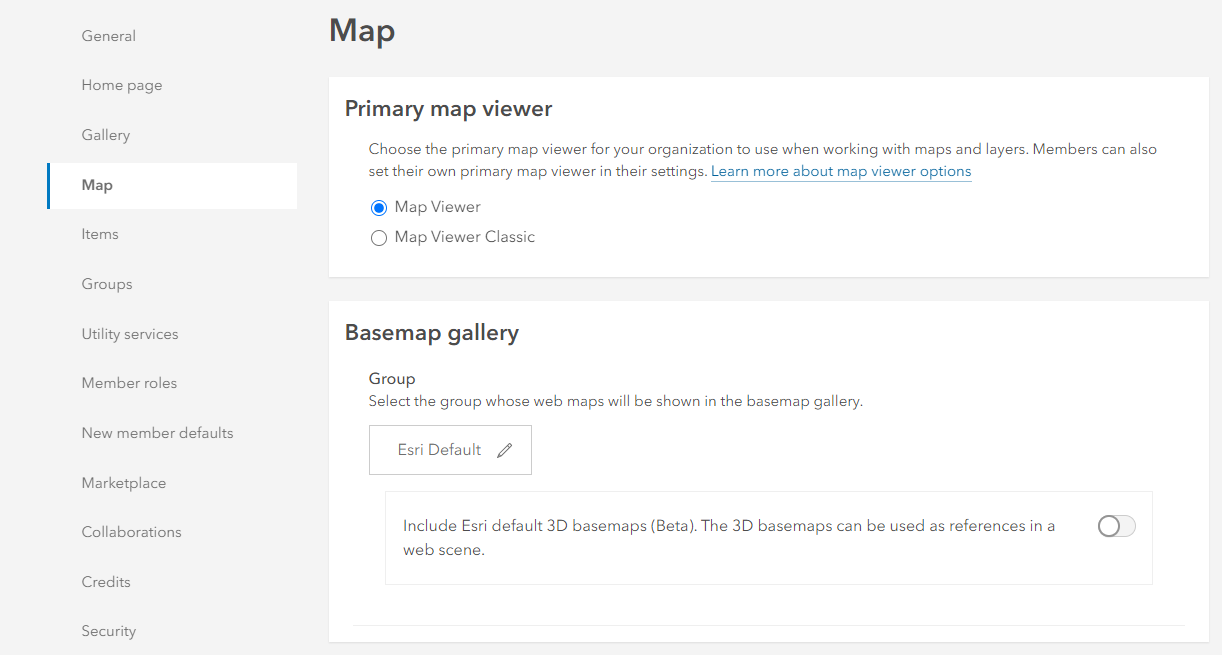Screen dimensions: 1222x655
Task: Follow the Learn more about map viewer options link
Action: coord(841,172)
